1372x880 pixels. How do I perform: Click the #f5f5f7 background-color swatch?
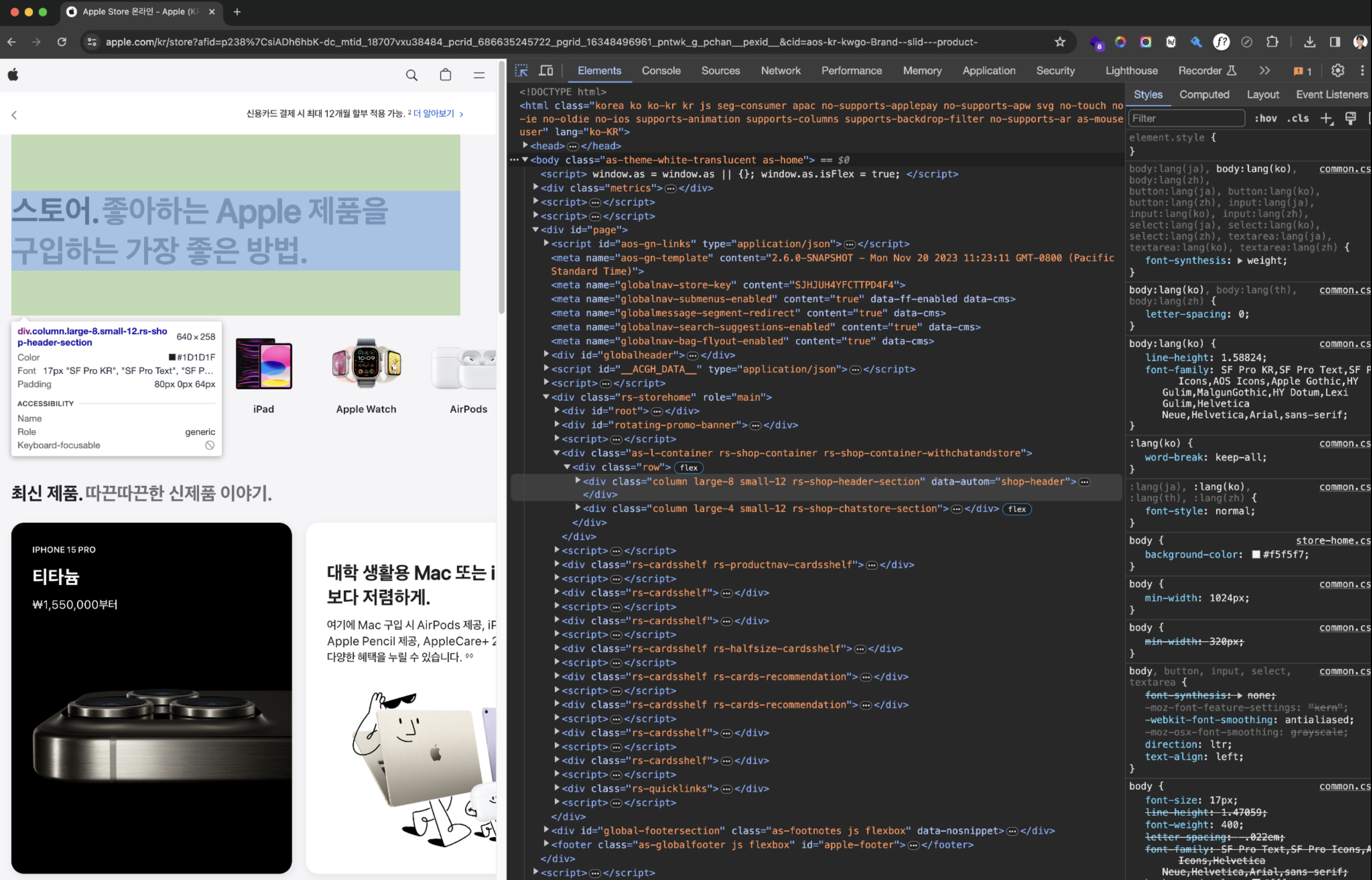click(1256, 554)
